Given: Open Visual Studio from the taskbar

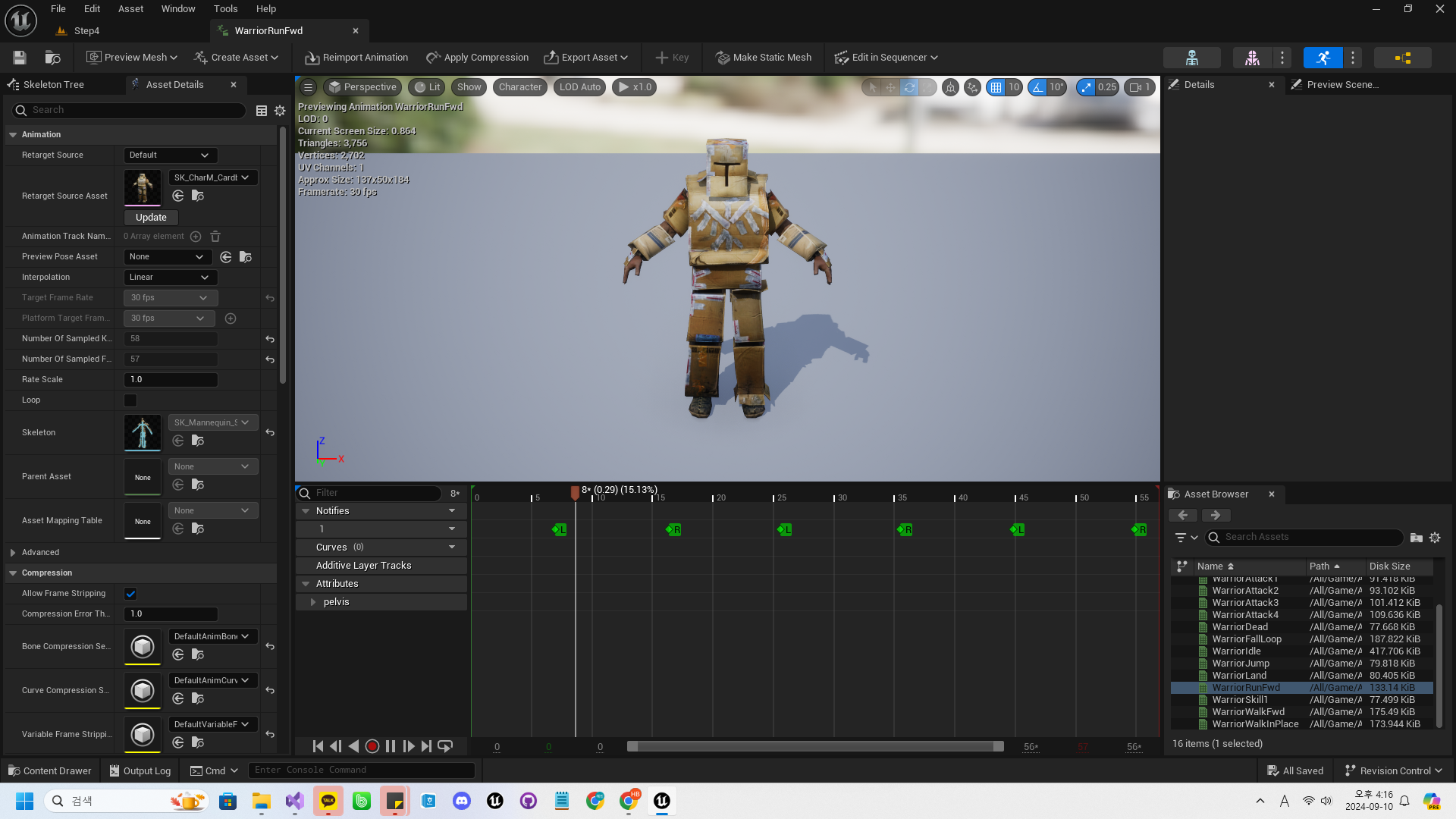Looking at the screenshot, I should pos(295,801).
